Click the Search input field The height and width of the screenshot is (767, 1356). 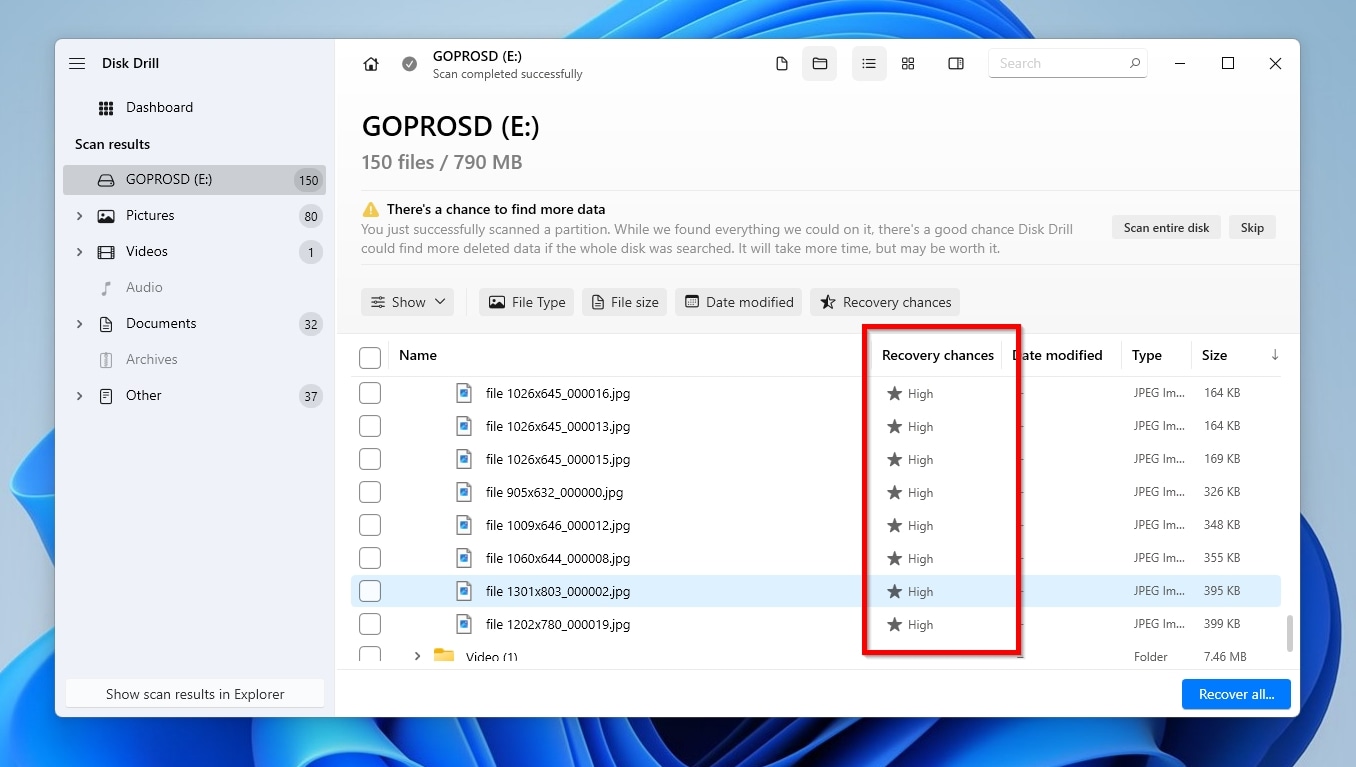(1058, 64)
